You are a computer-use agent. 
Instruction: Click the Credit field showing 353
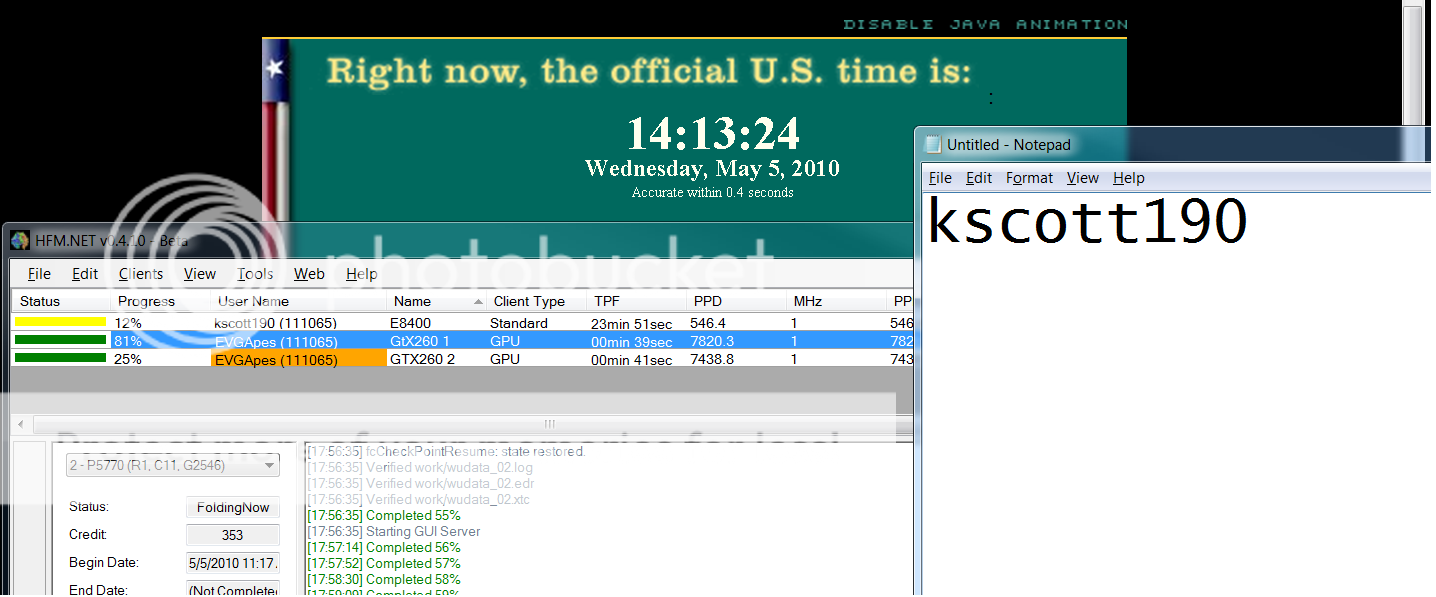[232, 535]
